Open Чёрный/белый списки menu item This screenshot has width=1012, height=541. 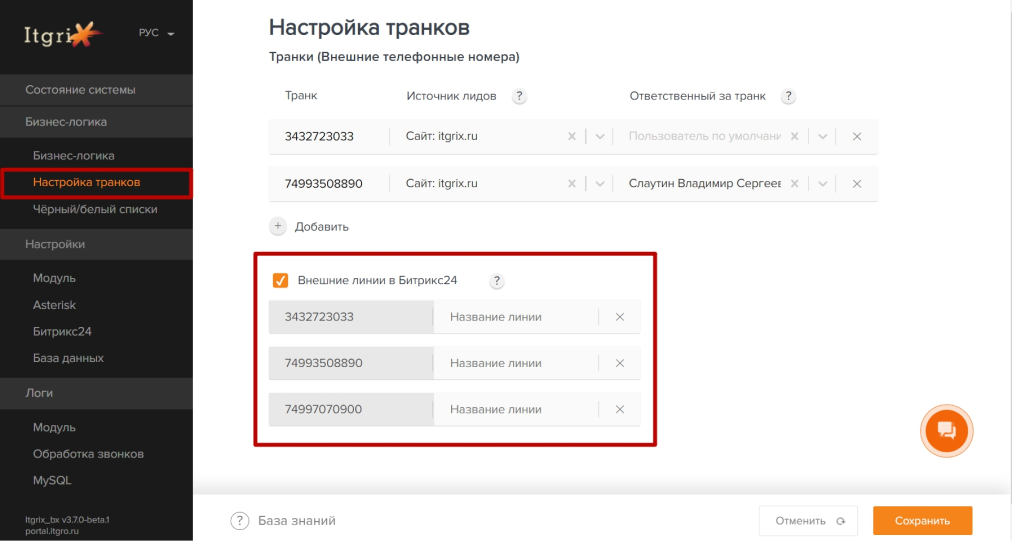pyautogui.click(x=95, y=210)
